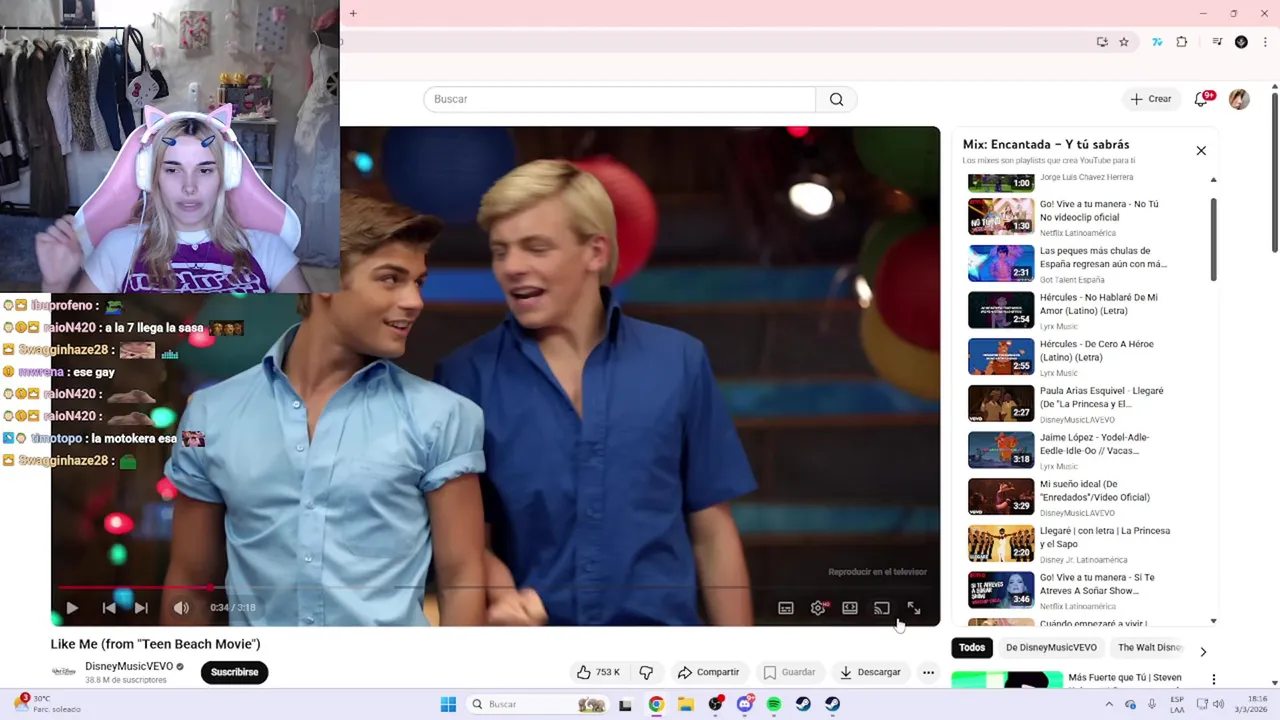This screenshot has height=720, width=1280.
Task: Open the Windows Start menu
Action: pos(448,704)
